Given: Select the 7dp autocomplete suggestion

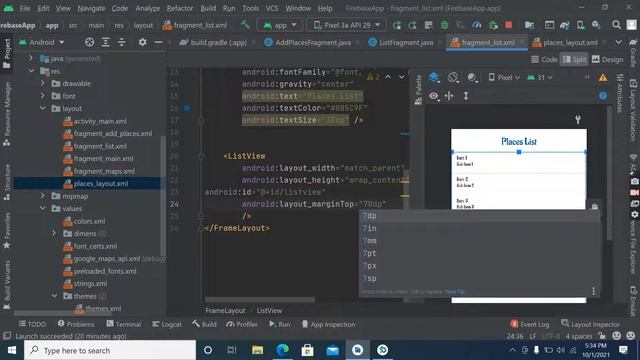Looking at the screenshot, I should coord(480,216).
